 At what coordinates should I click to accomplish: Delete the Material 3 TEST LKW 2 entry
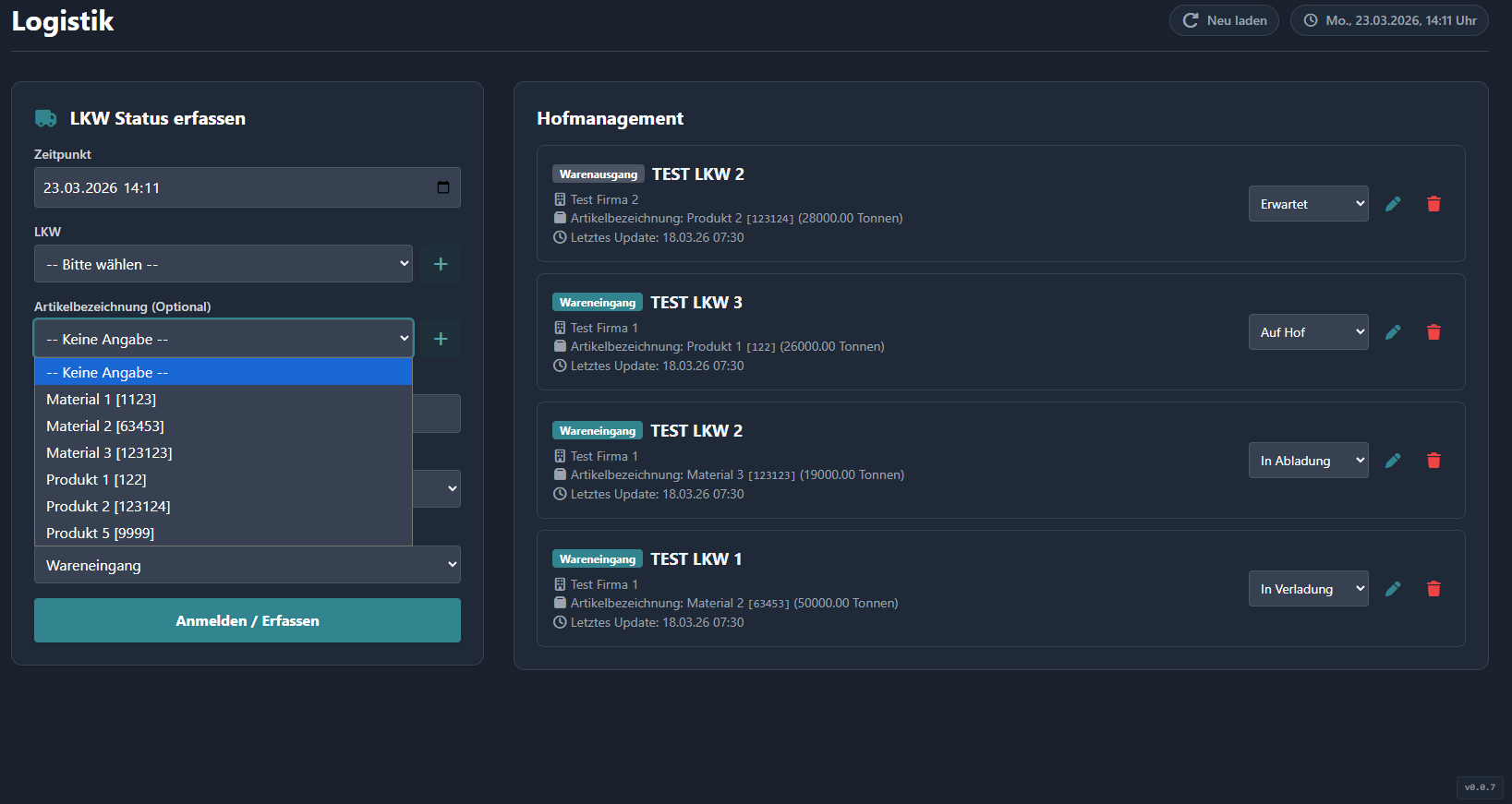coord(1433,461)
